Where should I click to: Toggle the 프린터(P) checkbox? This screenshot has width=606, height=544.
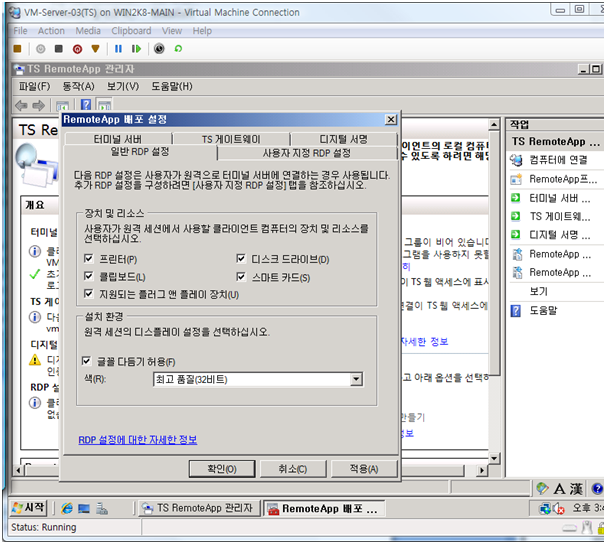point(89,258)
